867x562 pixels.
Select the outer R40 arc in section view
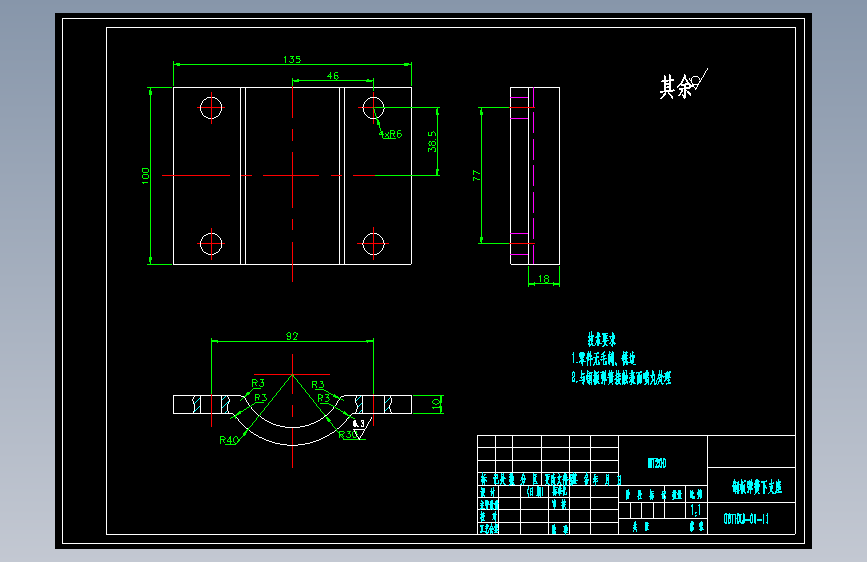(292, 444)
